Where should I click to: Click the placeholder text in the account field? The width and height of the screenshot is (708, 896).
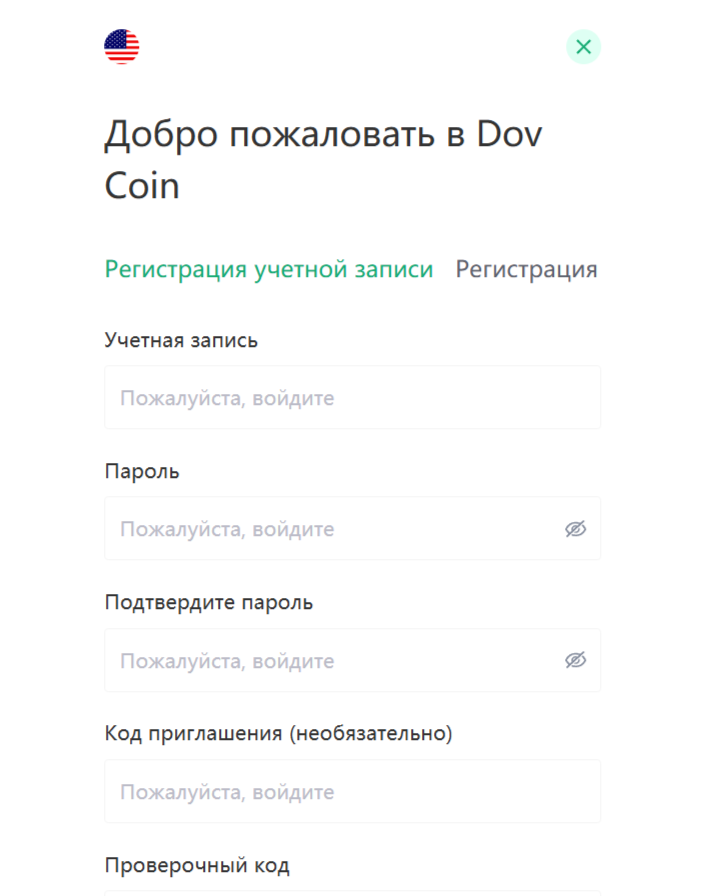coord(227,398)
